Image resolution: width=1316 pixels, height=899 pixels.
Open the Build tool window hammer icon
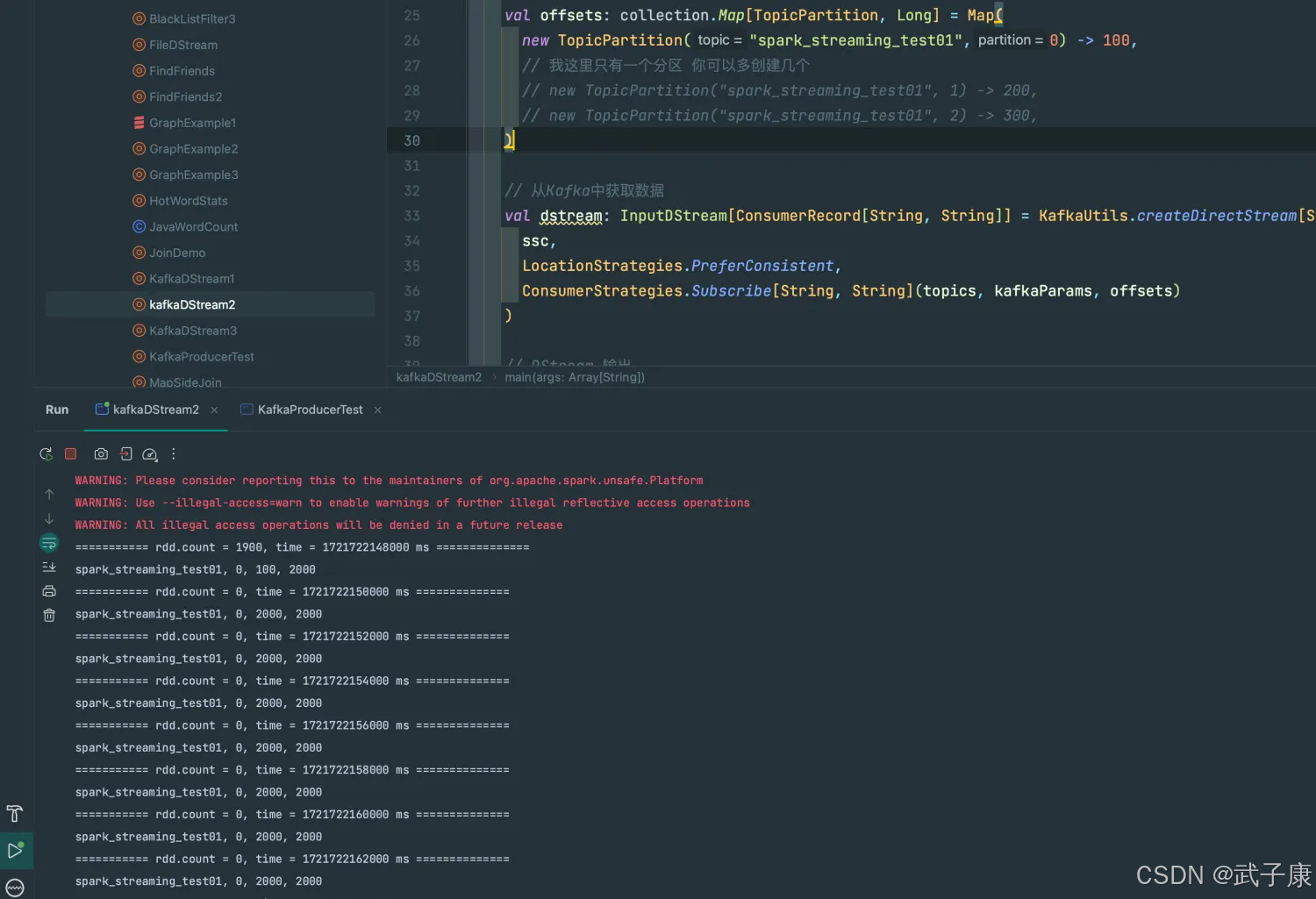pyautogui.click(x=15, y=814)
